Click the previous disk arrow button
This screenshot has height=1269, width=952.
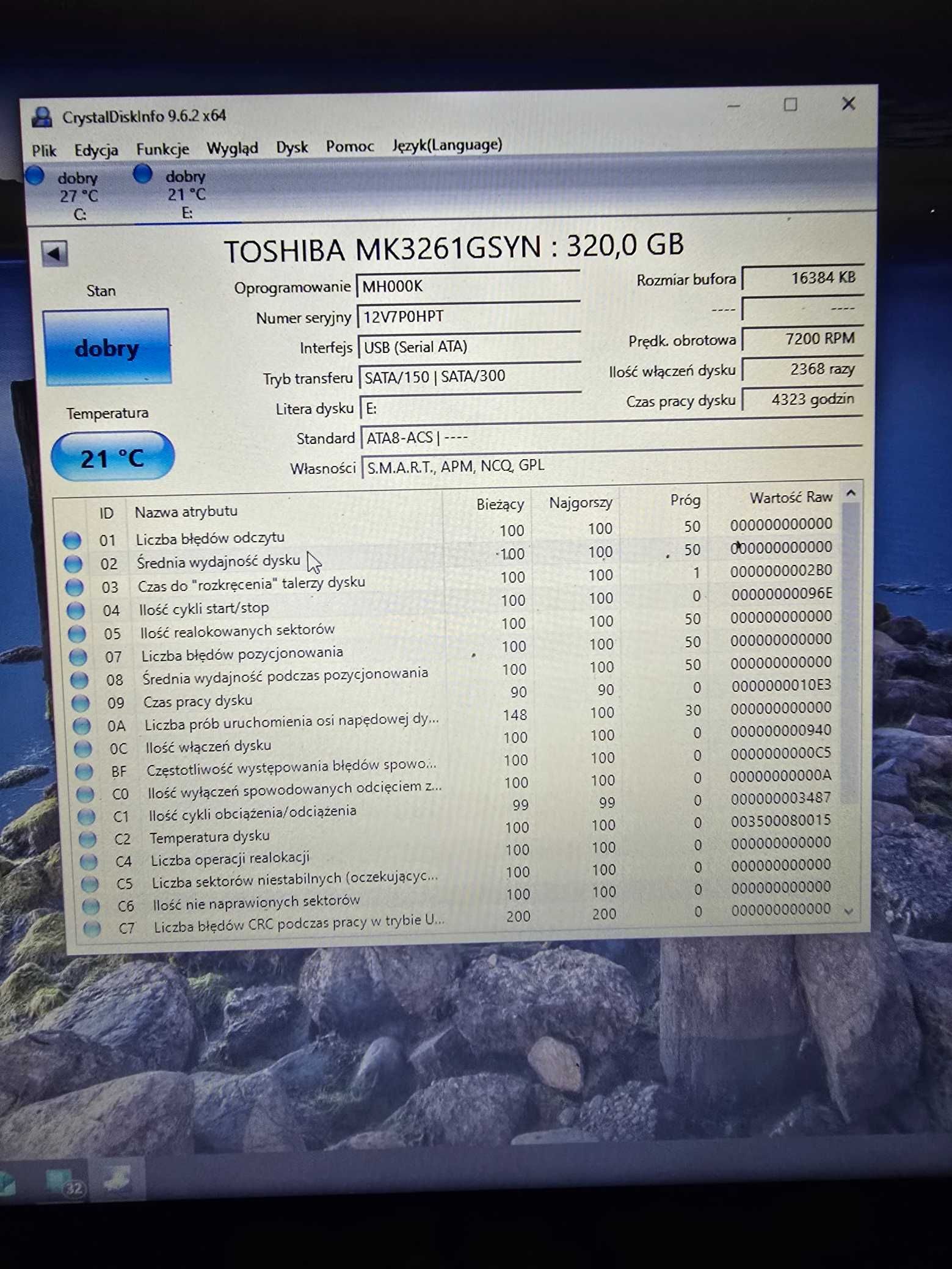(x=54, y=253)
